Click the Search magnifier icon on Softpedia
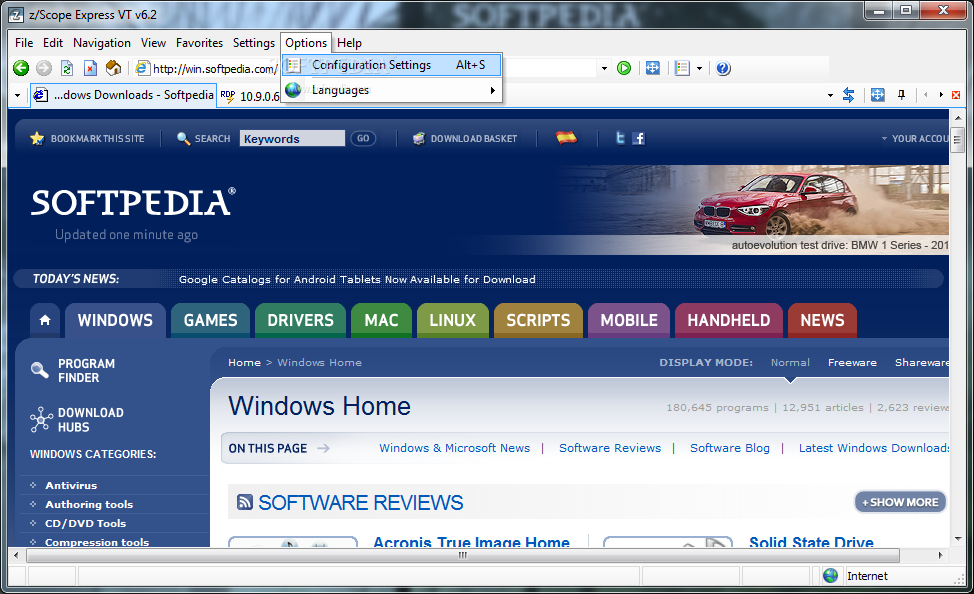The width and height of the screenshot is (974, 594). click(183, 138)
